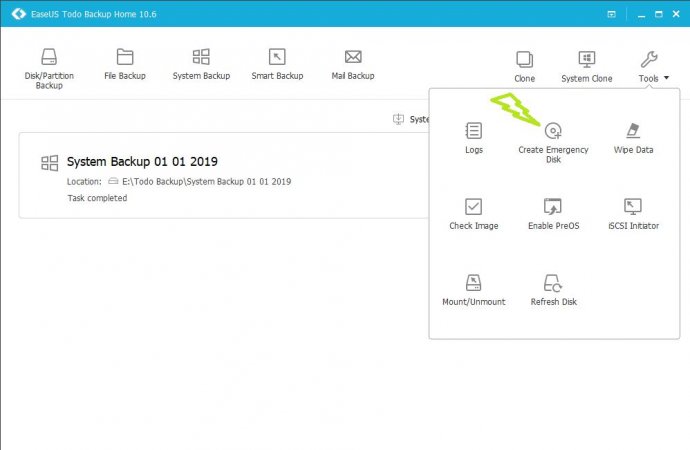Click Refresh Disk

click(x=553, y=290)
